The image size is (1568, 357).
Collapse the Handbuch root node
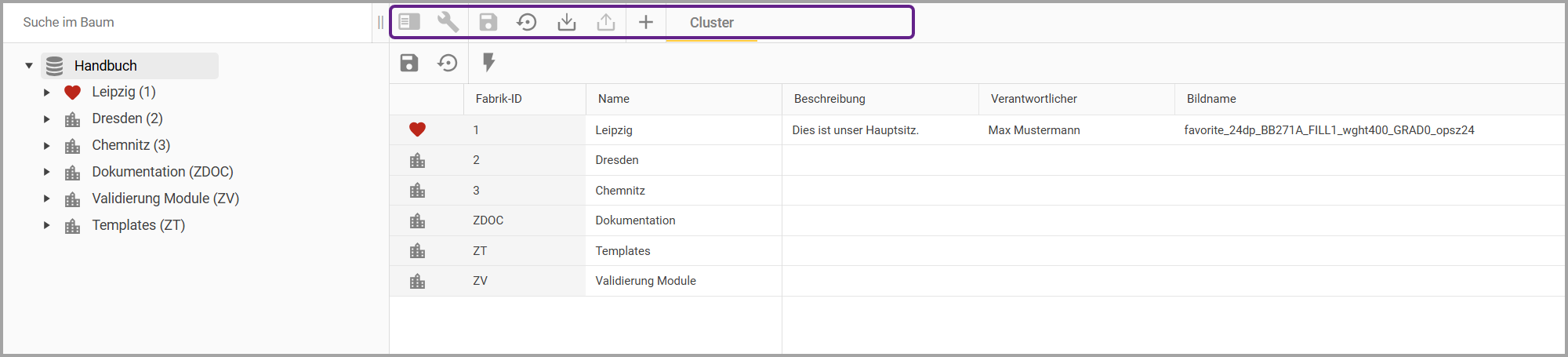tap(29, 66)
